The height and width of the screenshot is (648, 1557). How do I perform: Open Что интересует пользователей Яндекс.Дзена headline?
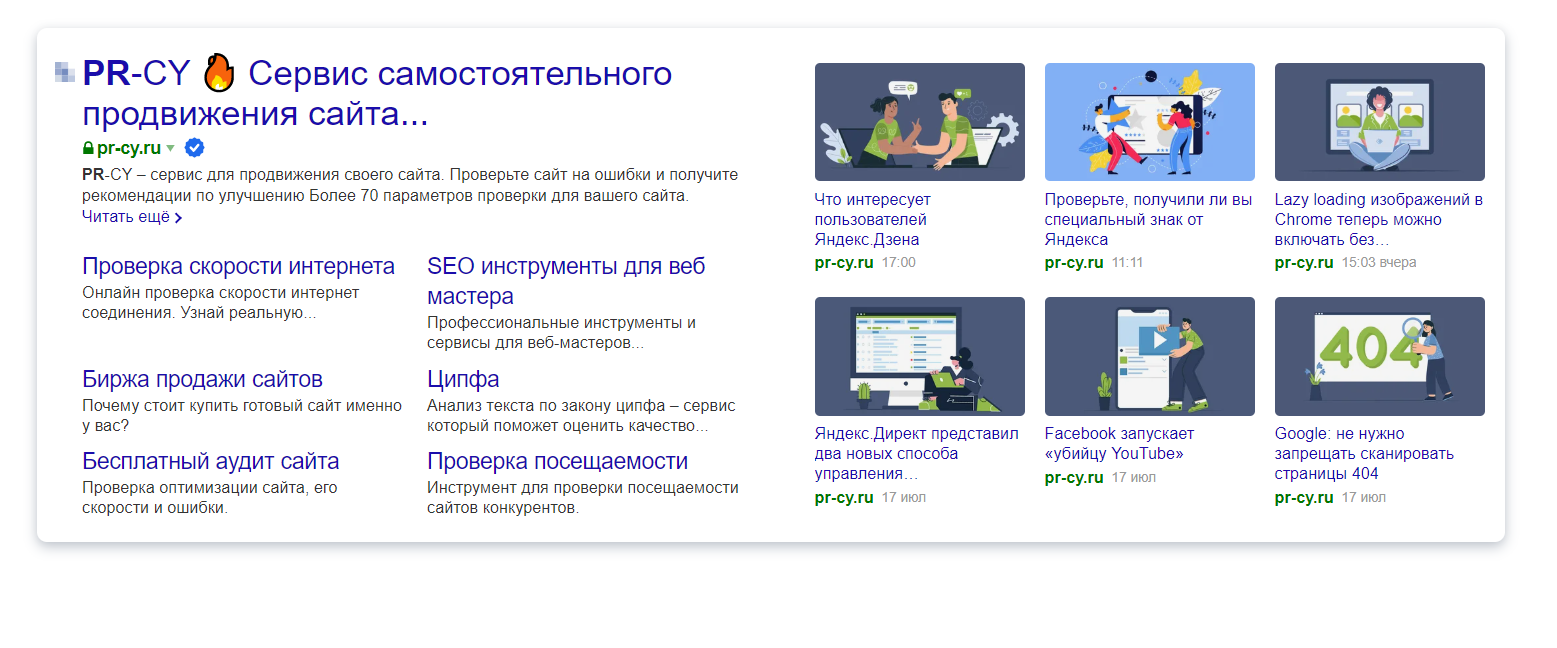point(873,220)
